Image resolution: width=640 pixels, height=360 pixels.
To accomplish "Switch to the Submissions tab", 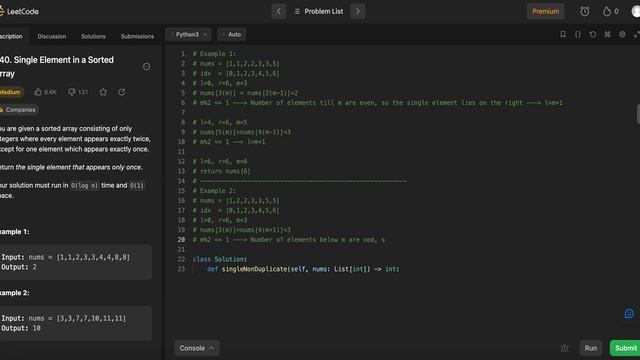I will click(137, 36).
